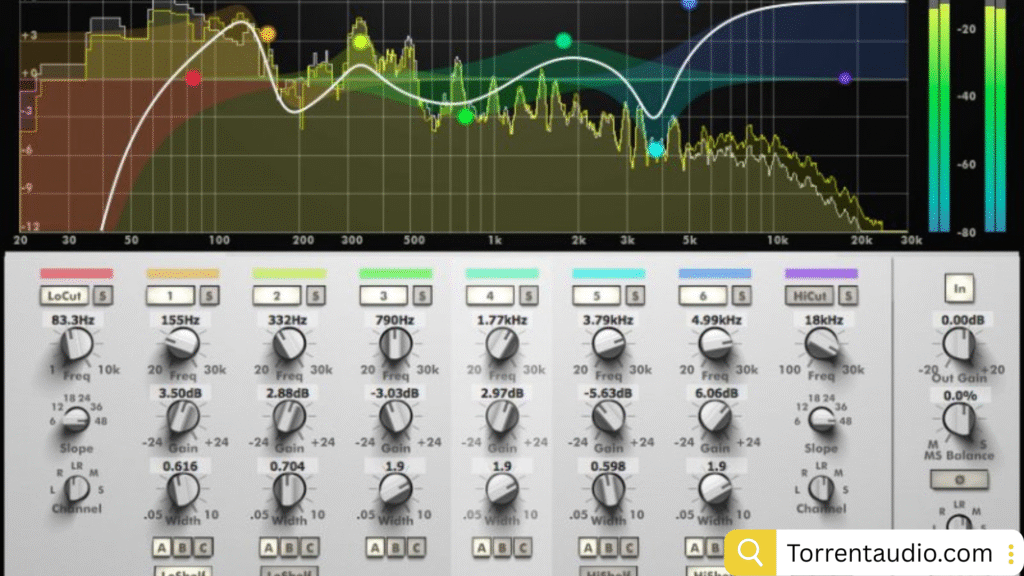1024x576 pixels.
Task: Toggle the HiCut filter button
Action: pos(809,296)
